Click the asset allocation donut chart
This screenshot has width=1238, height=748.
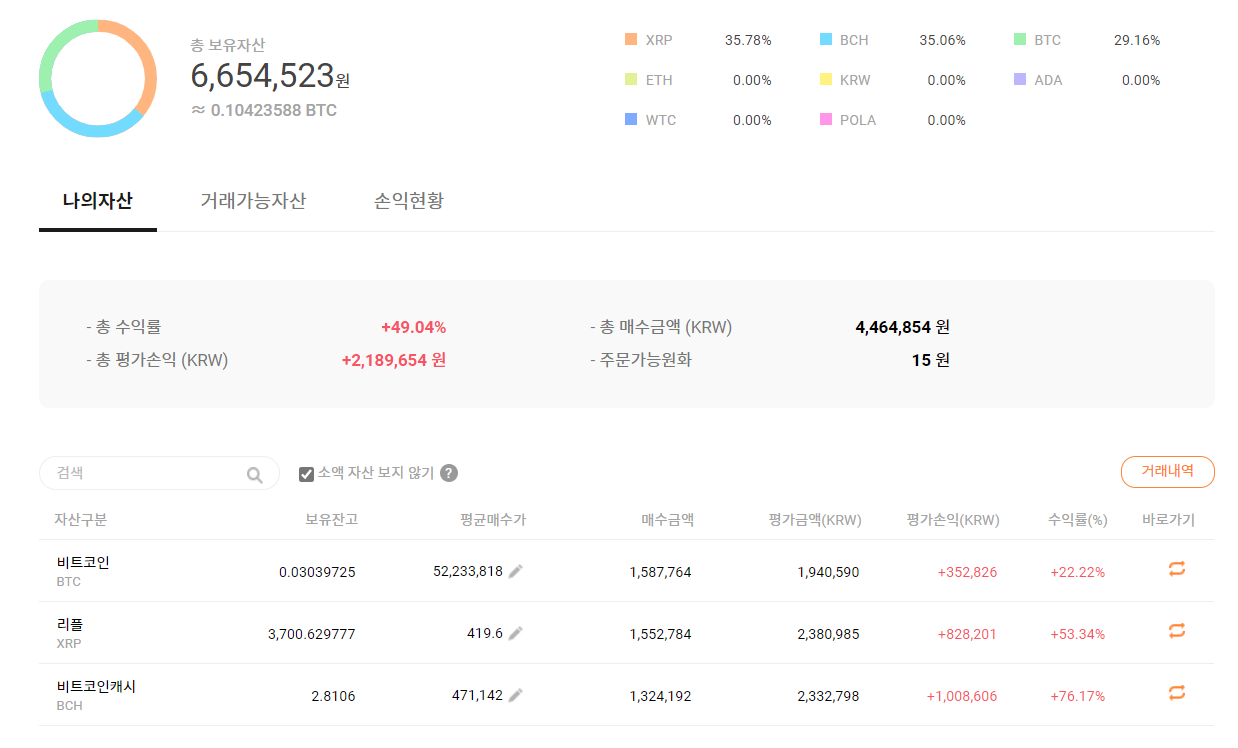click(98, 78)
